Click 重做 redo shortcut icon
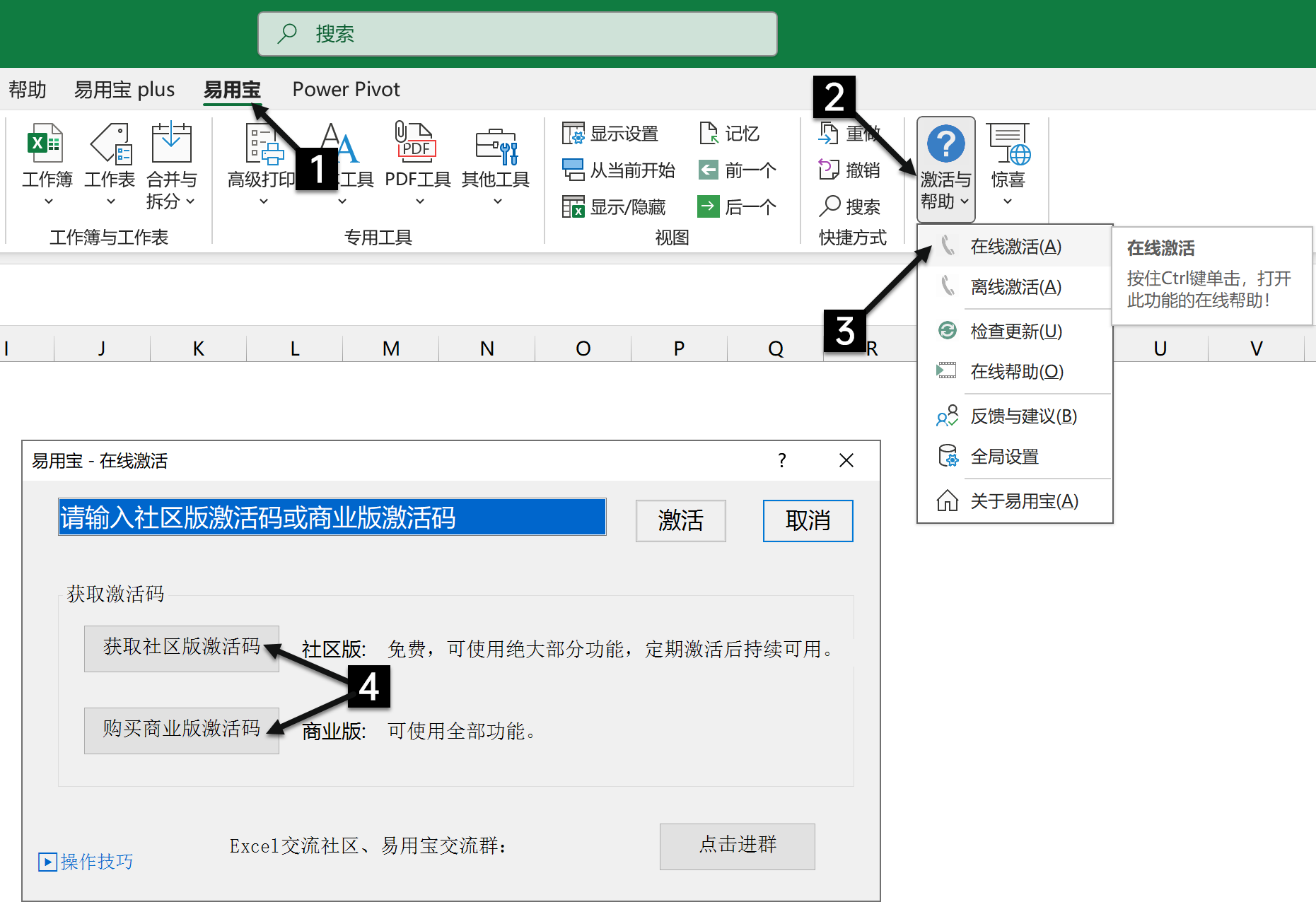The image size is (1316, 902). pyautogui.click(x=828, y=133)
